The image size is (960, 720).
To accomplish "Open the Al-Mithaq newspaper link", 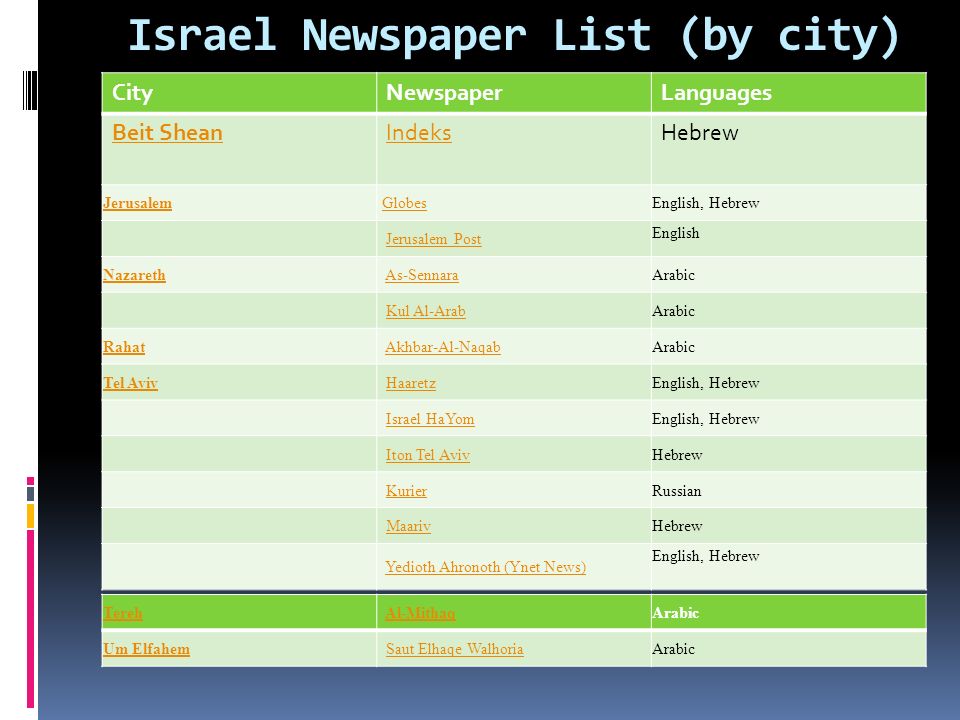I will (x=420, y=613).
